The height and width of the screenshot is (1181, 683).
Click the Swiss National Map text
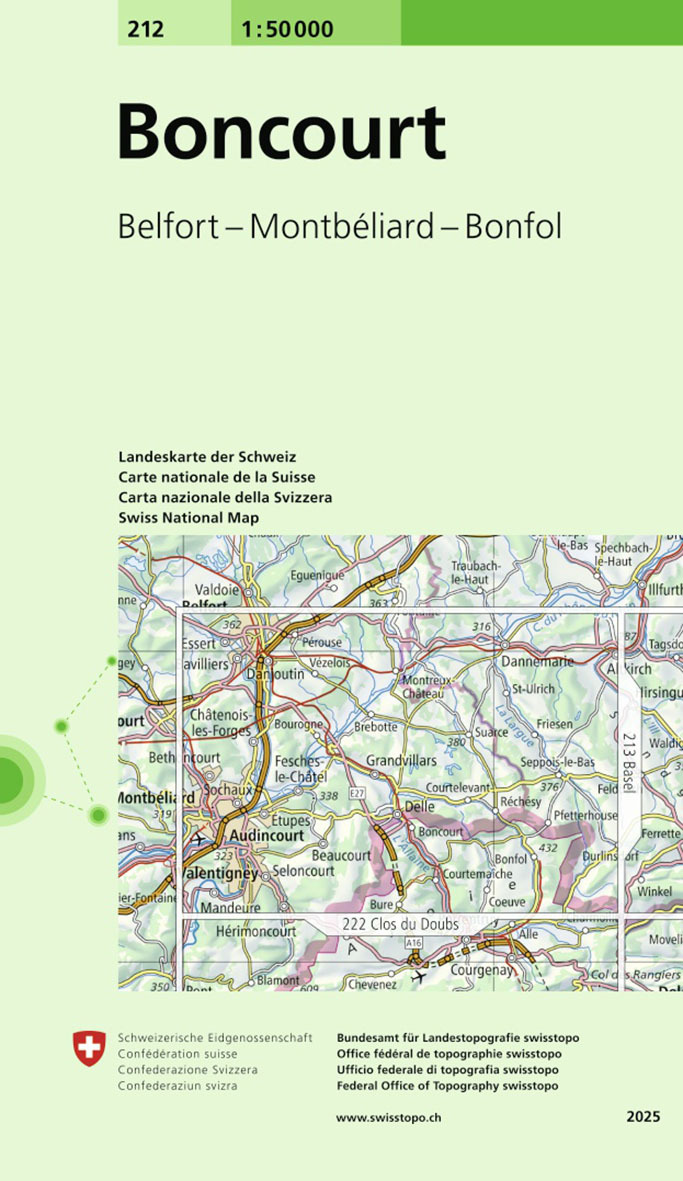coord(188,518)
